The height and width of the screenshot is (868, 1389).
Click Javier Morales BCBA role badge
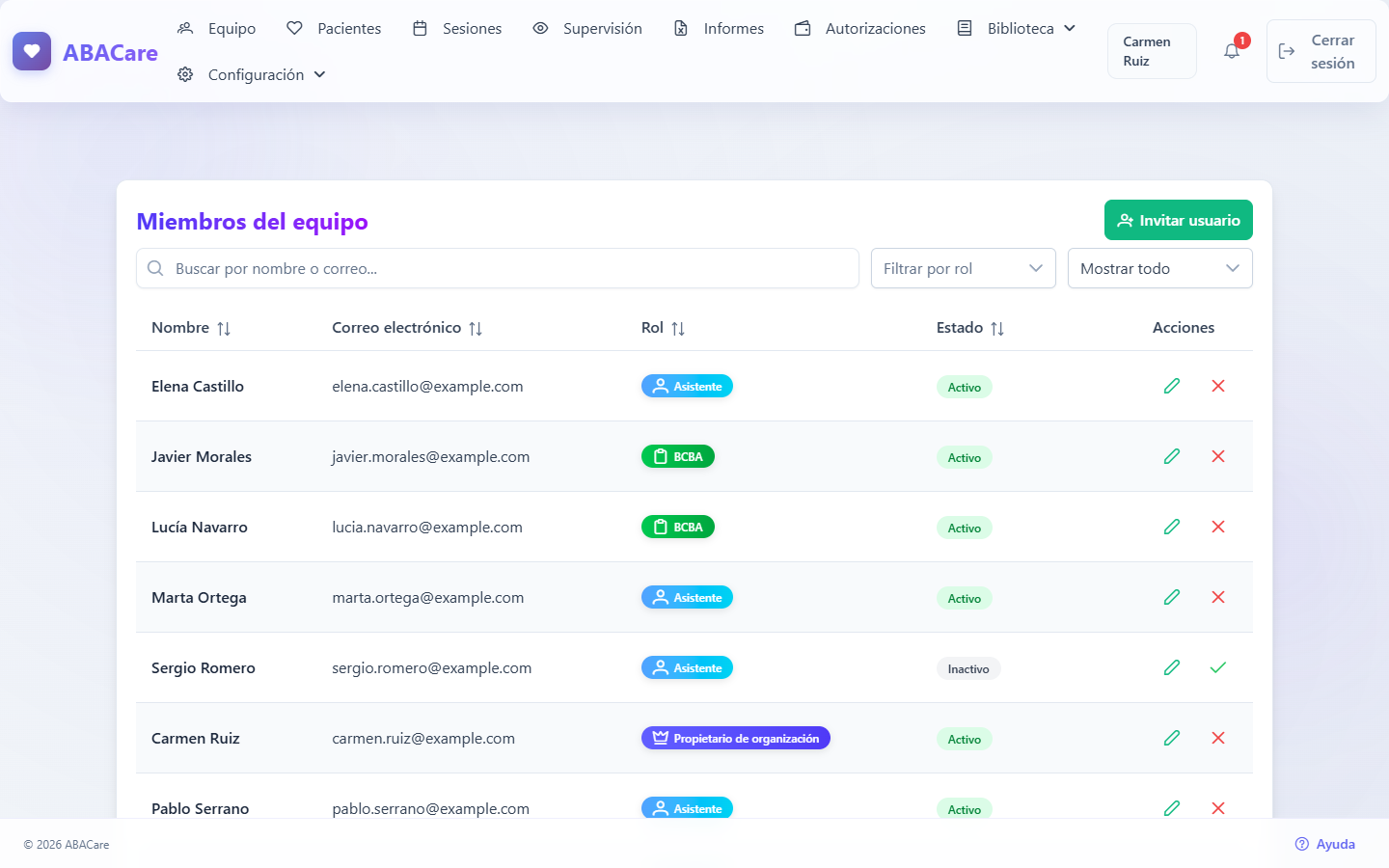pyautogui.click(x=678, y=456)
